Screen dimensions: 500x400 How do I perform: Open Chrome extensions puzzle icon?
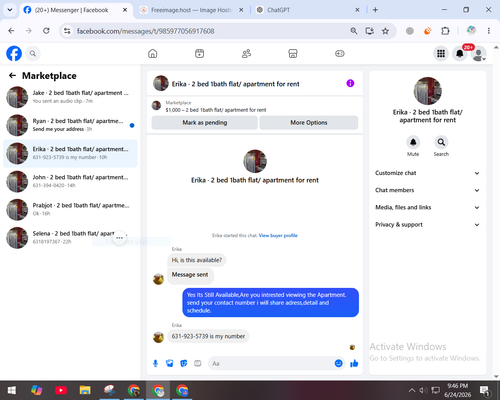[445, 31]
